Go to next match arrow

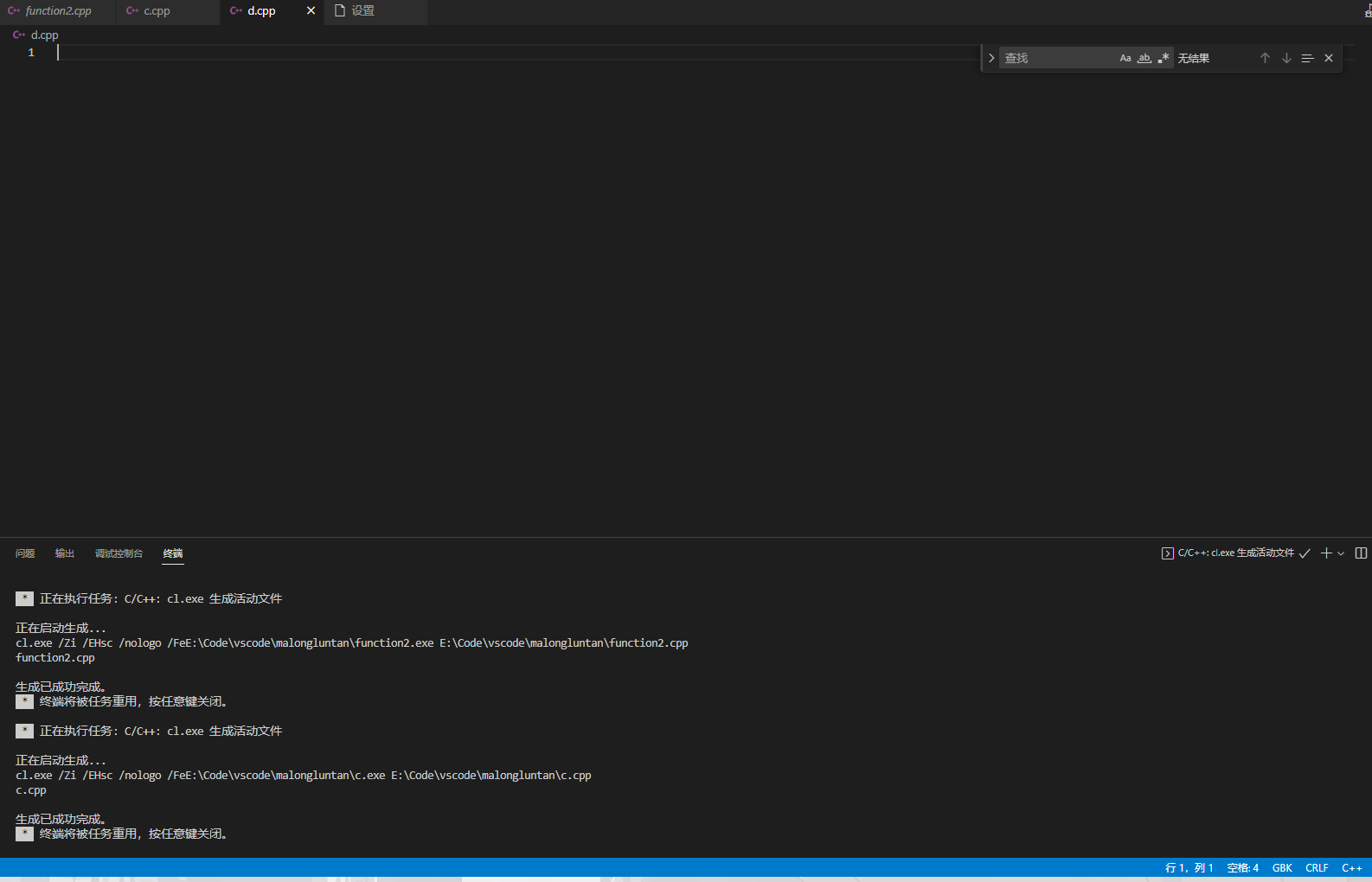[x=1286, y=58]
